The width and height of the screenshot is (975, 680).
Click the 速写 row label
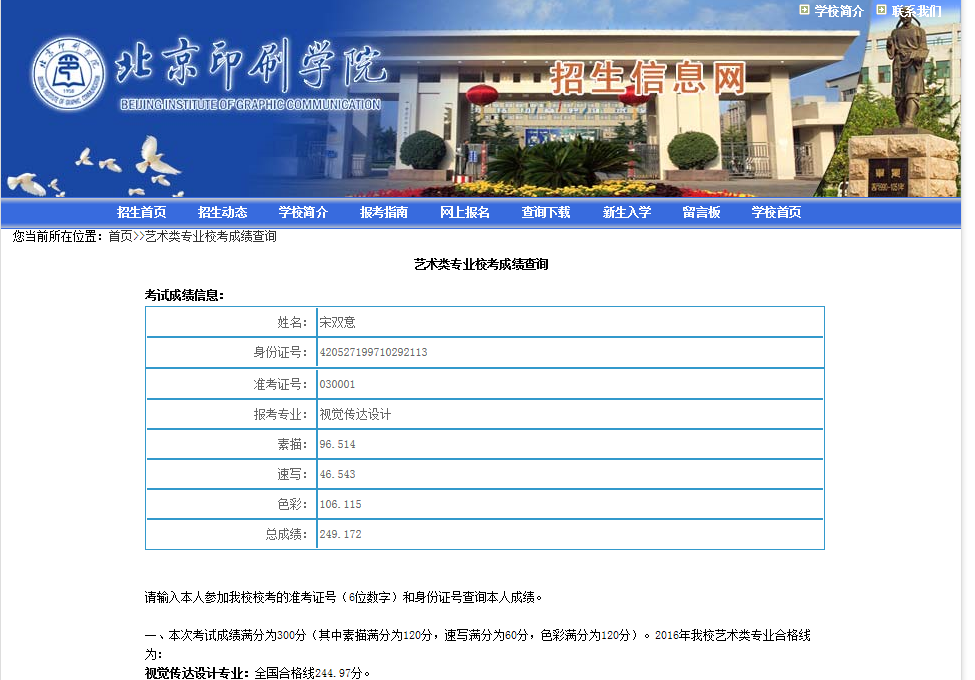pyautogui.click(x=292, y=474)
